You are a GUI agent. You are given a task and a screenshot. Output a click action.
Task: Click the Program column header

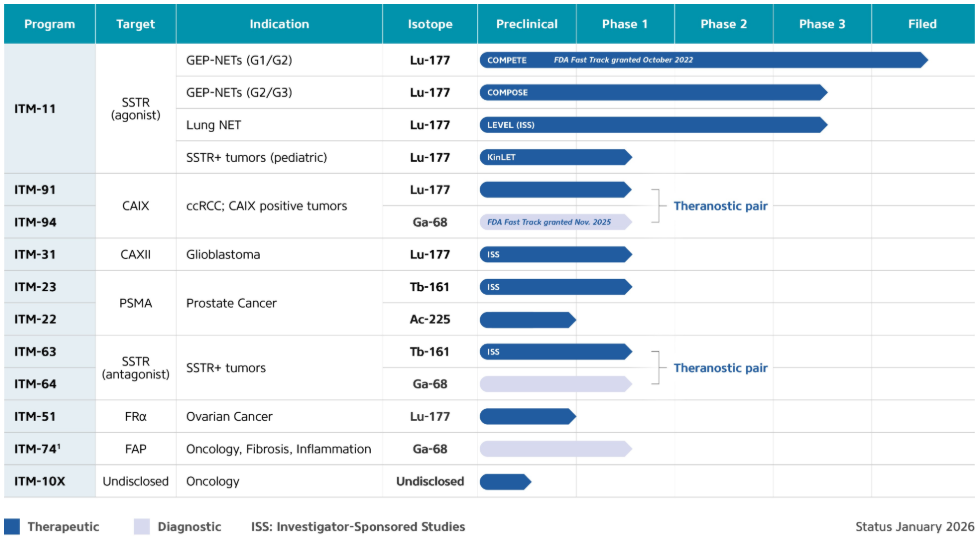tap(49, 24)
